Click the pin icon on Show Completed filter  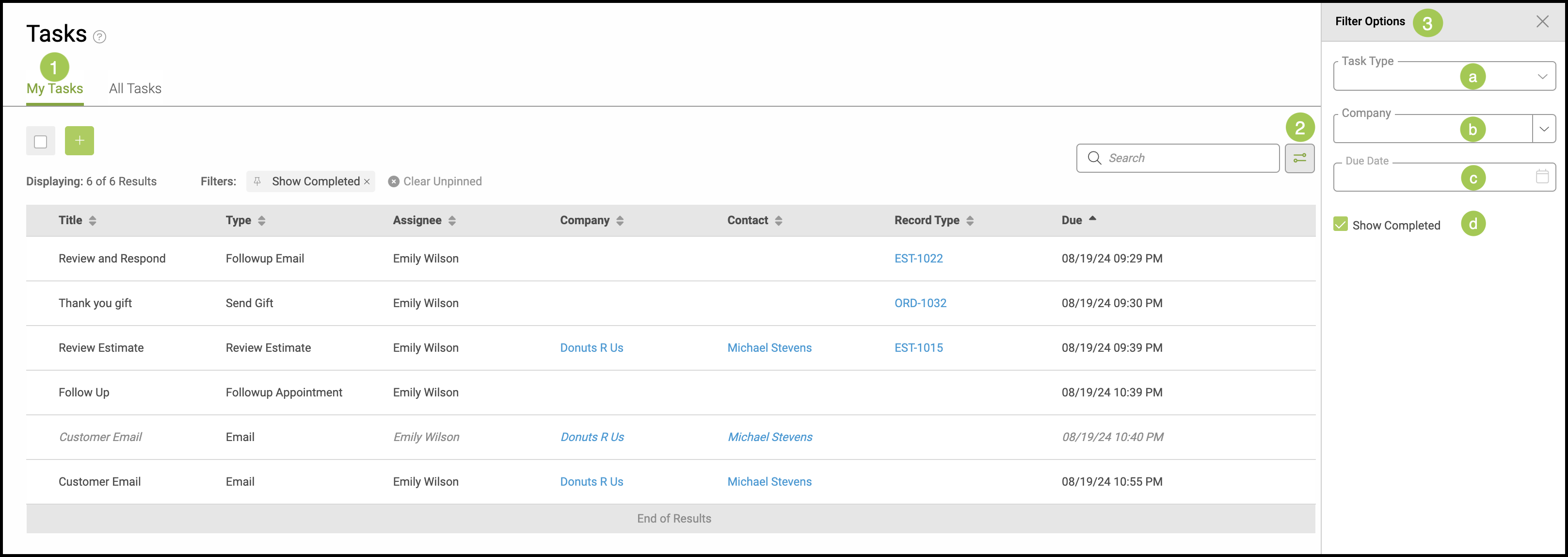pos(257,181)
